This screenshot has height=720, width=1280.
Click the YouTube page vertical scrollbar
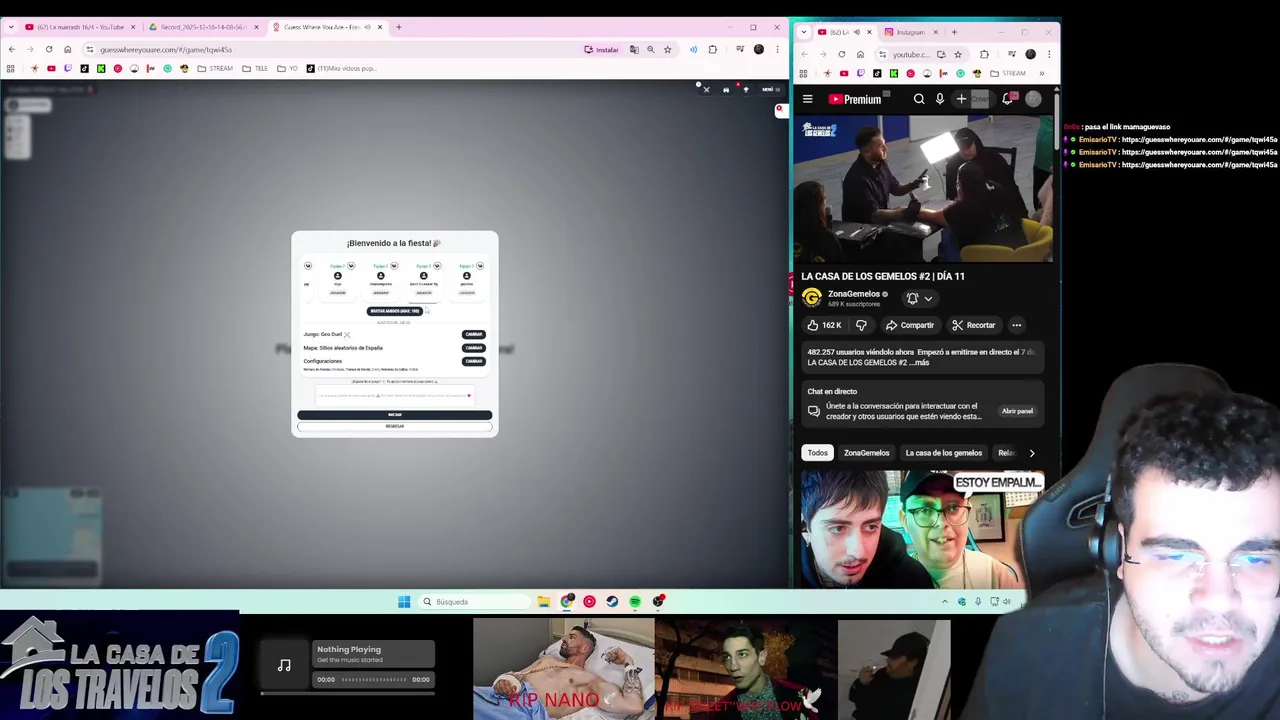(x=1056, y=120)
